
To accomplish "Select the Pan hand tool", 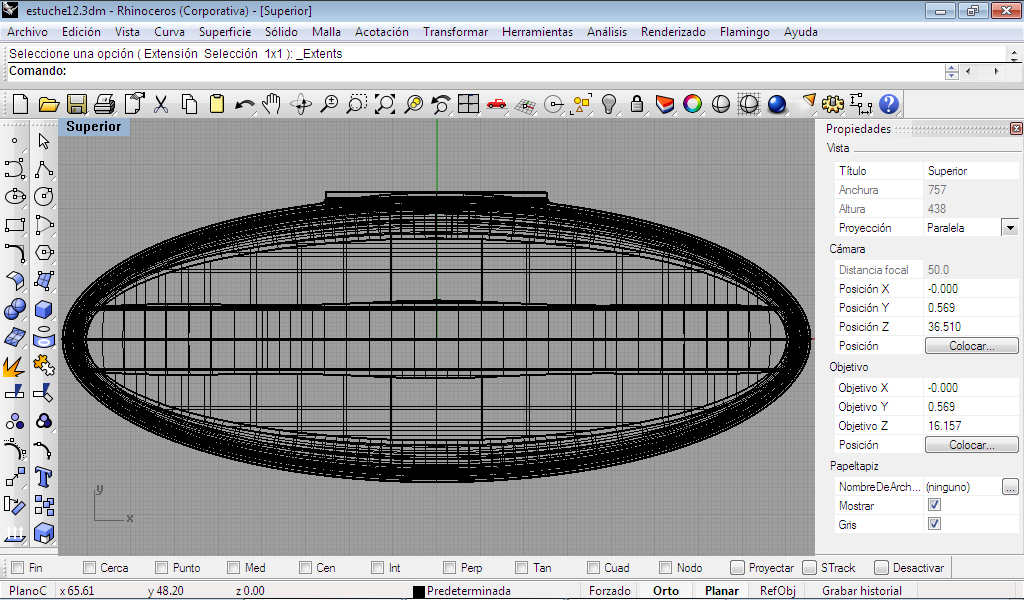I will 272,104.
